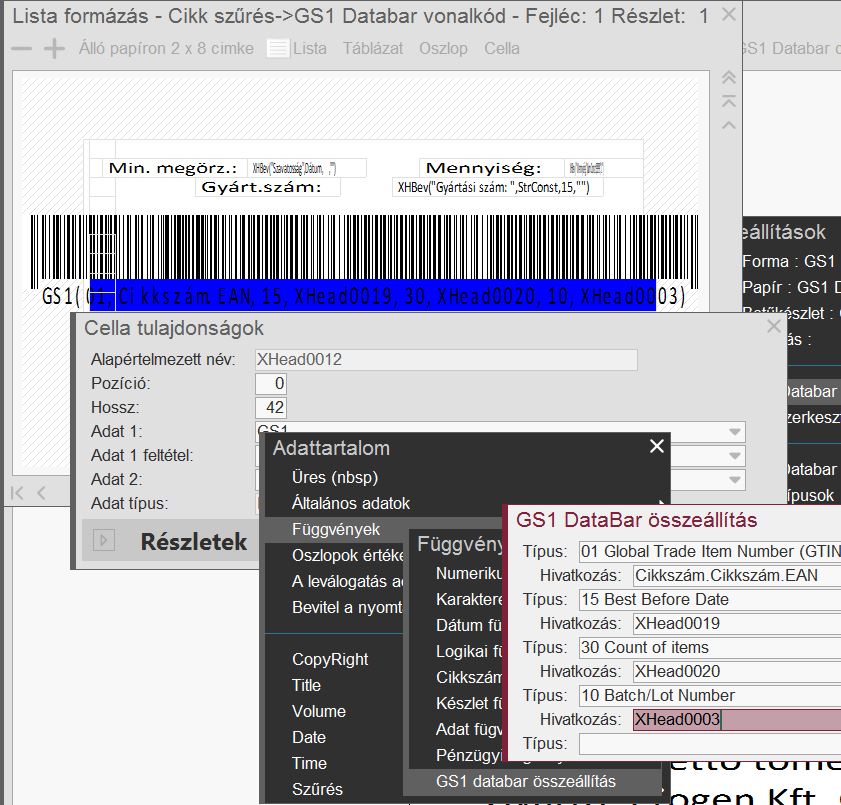This screenshot has height=805, width=841.
Task: Select CopyRight menu entry
Action: (330, 660)
